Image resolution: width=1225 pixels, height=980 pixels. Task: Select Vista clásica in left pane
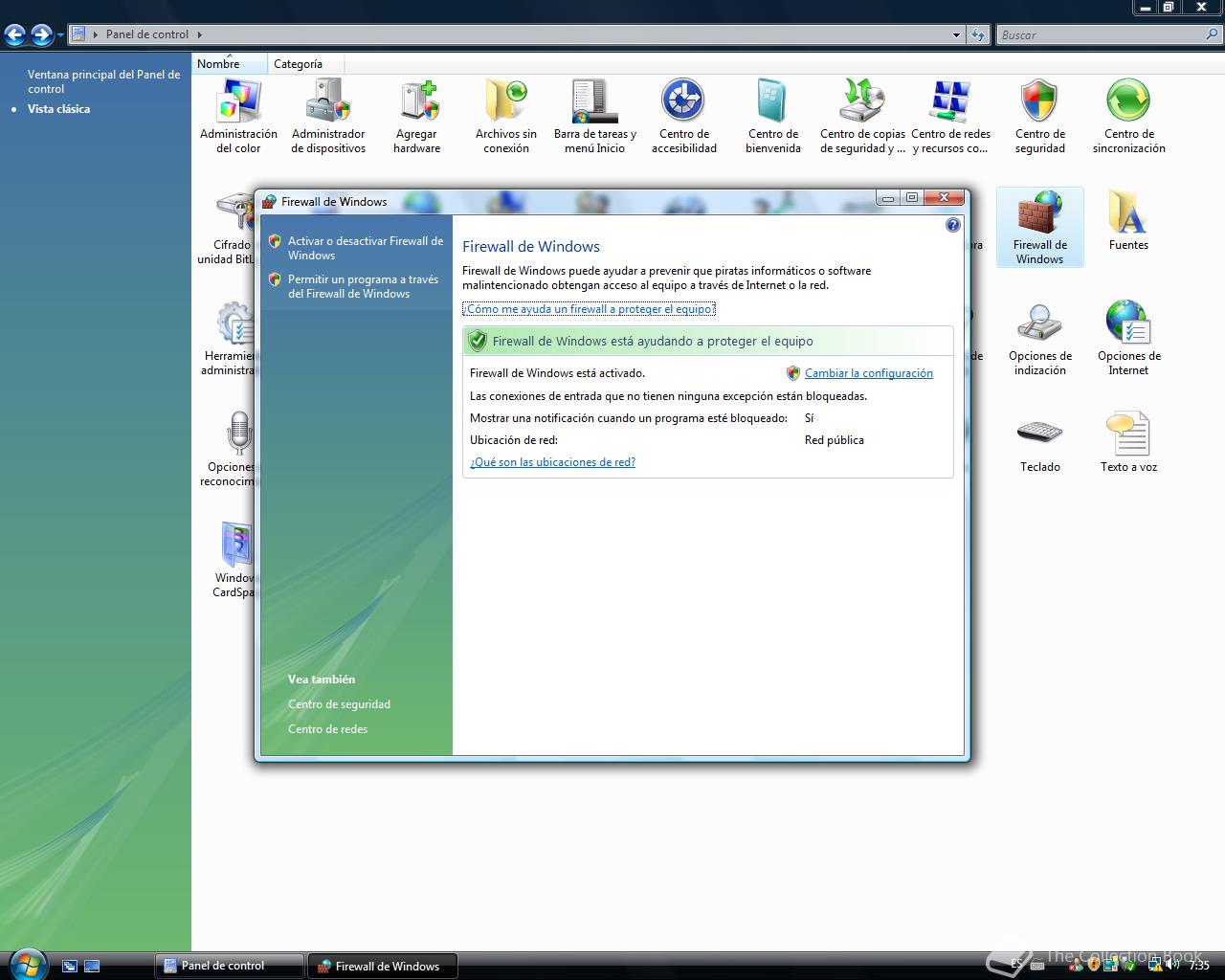pos(58,109)
